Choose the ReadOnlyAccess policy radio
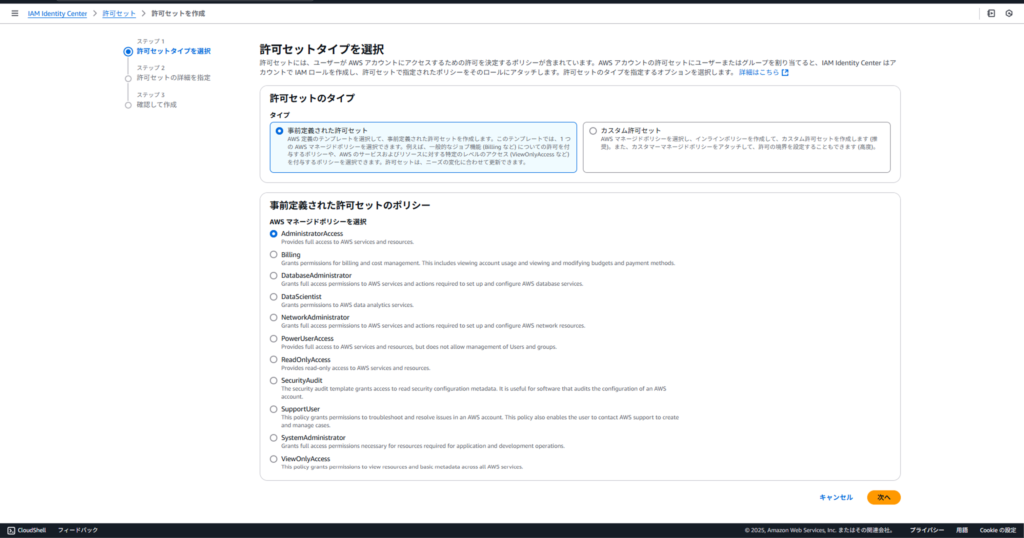The height and width of the screenshot is (538, 1024). pyautogui.click(x=274, y=359)
